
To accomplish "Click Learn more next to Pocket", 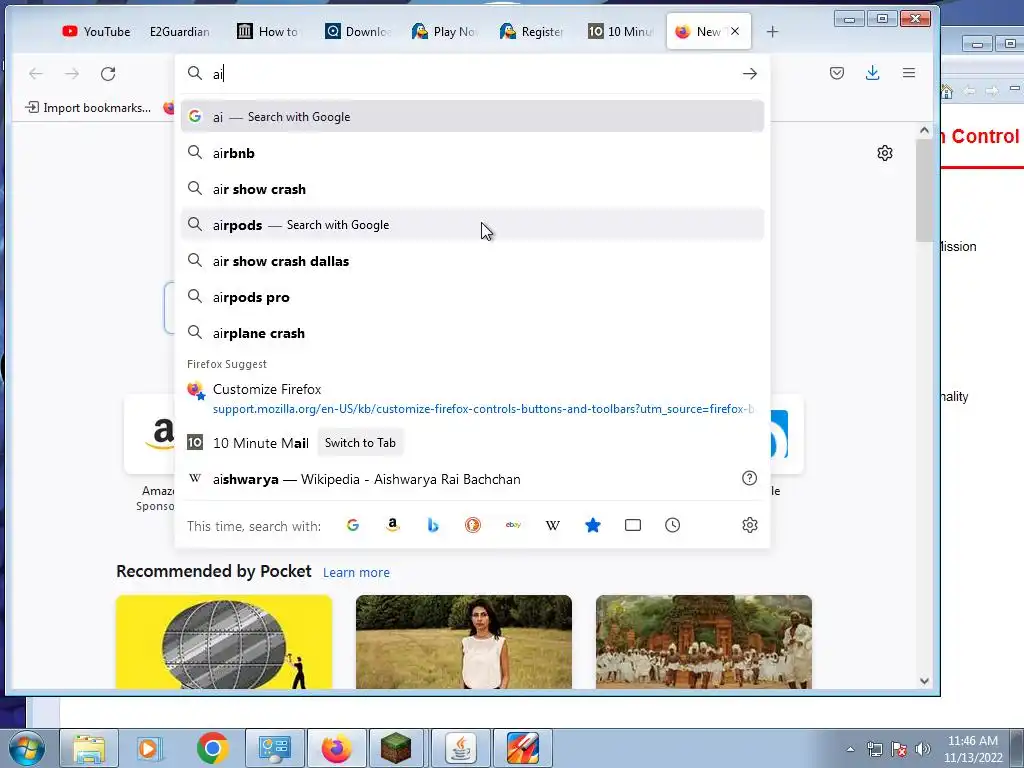I will point(356,572).
